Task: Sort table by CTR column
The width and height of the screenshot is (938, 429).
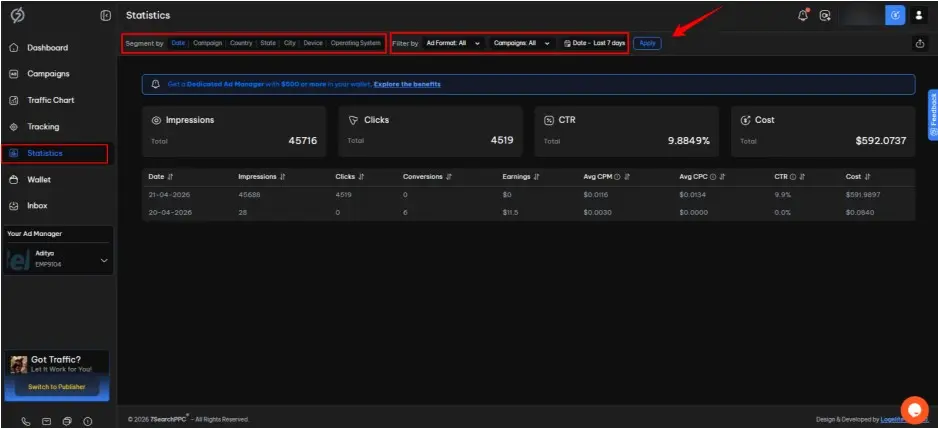Action: [802, 177]
